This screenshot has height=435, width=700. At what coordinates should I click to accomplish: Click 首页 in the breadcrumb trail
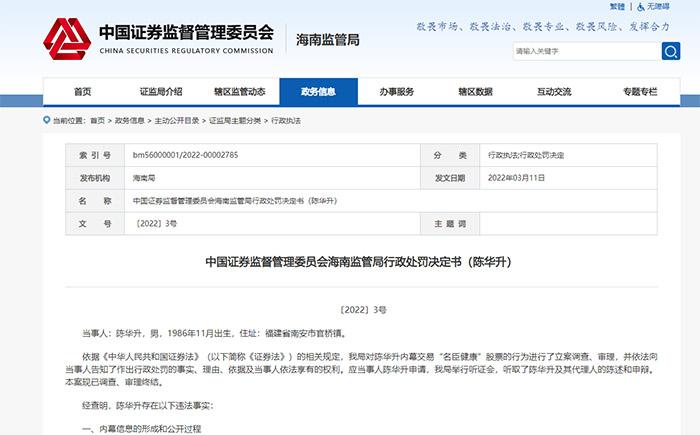pyautogui.click(x=96, y=120)
